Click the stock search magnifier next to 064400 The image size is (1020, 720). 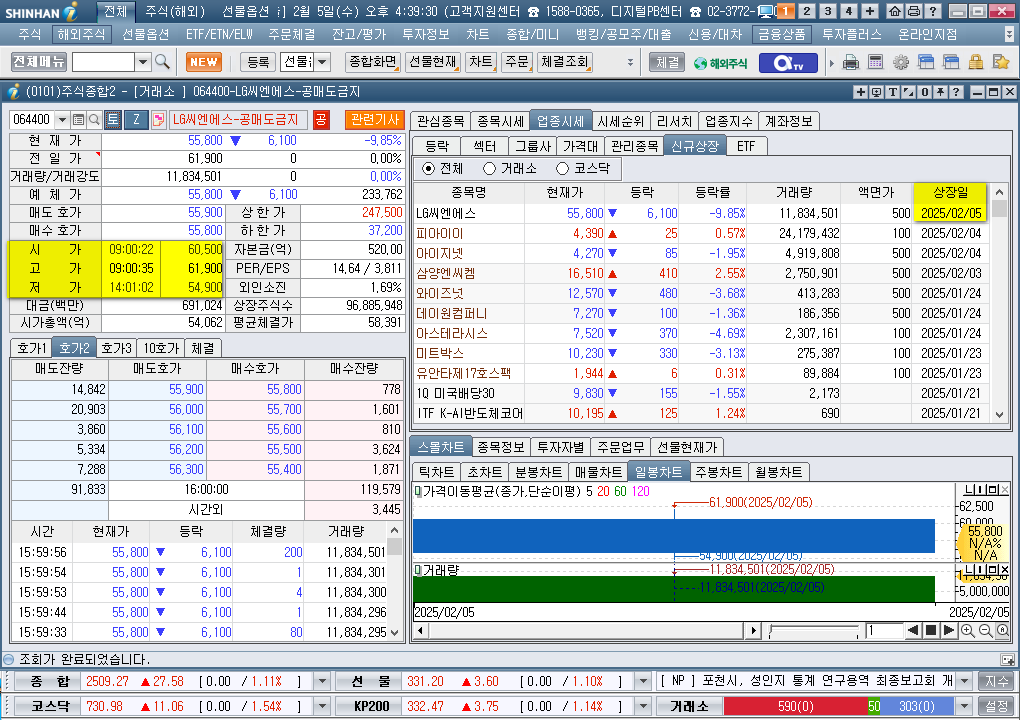point(95,120)
